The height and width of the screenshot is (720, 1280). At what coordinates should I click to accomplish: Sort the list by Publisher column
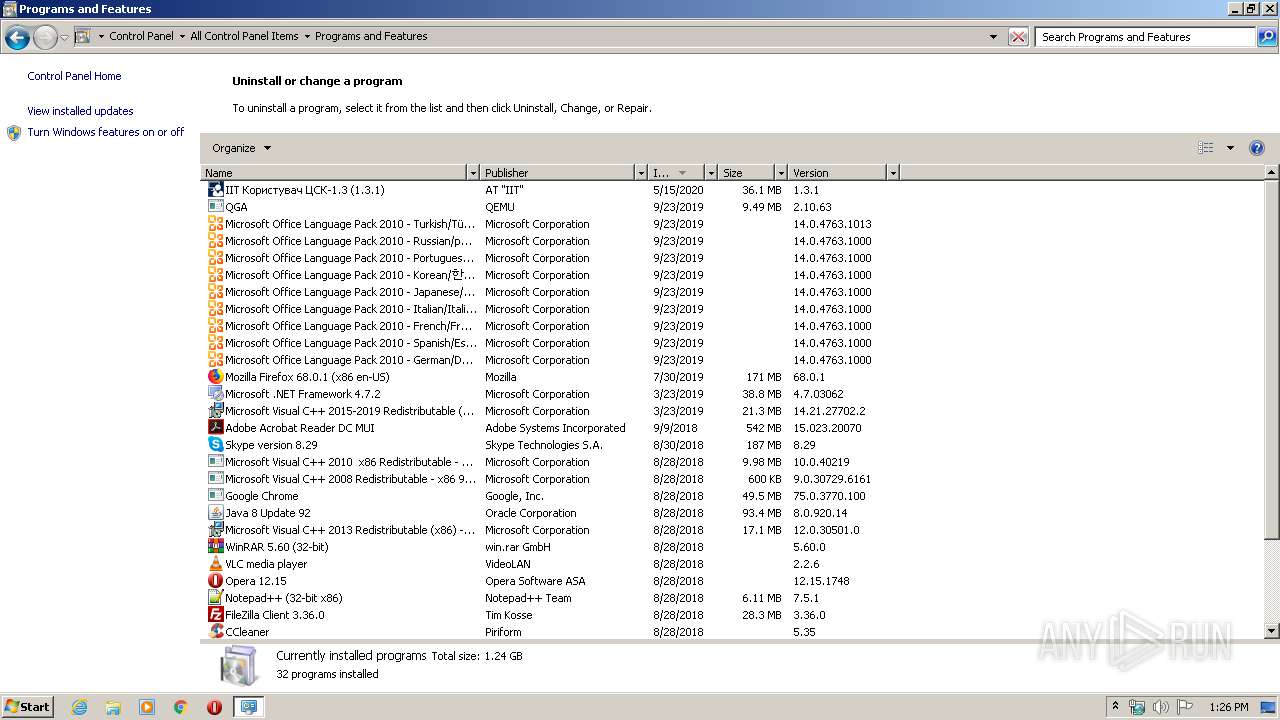coord(558,173)
